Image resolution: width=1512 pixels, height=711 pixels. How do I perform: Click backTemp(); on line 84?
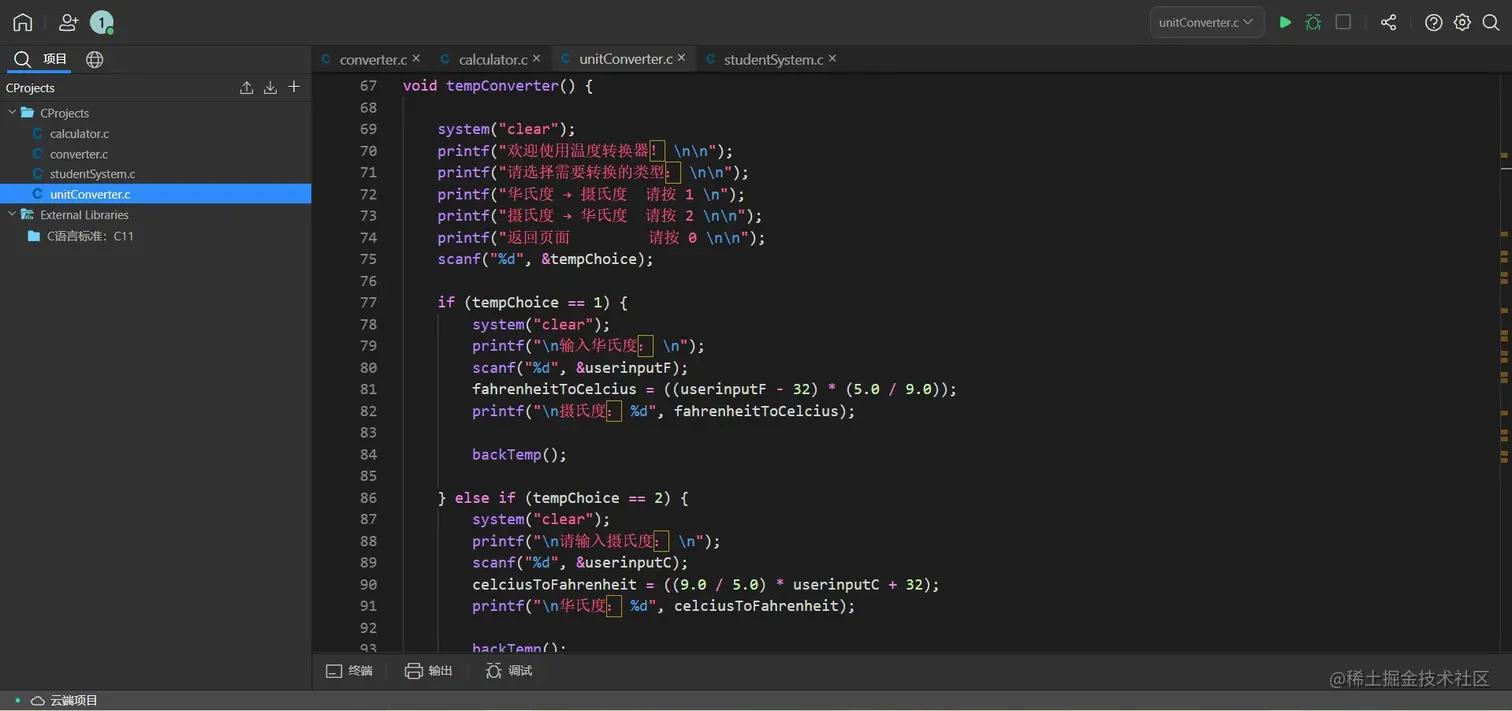pos(519,454)
